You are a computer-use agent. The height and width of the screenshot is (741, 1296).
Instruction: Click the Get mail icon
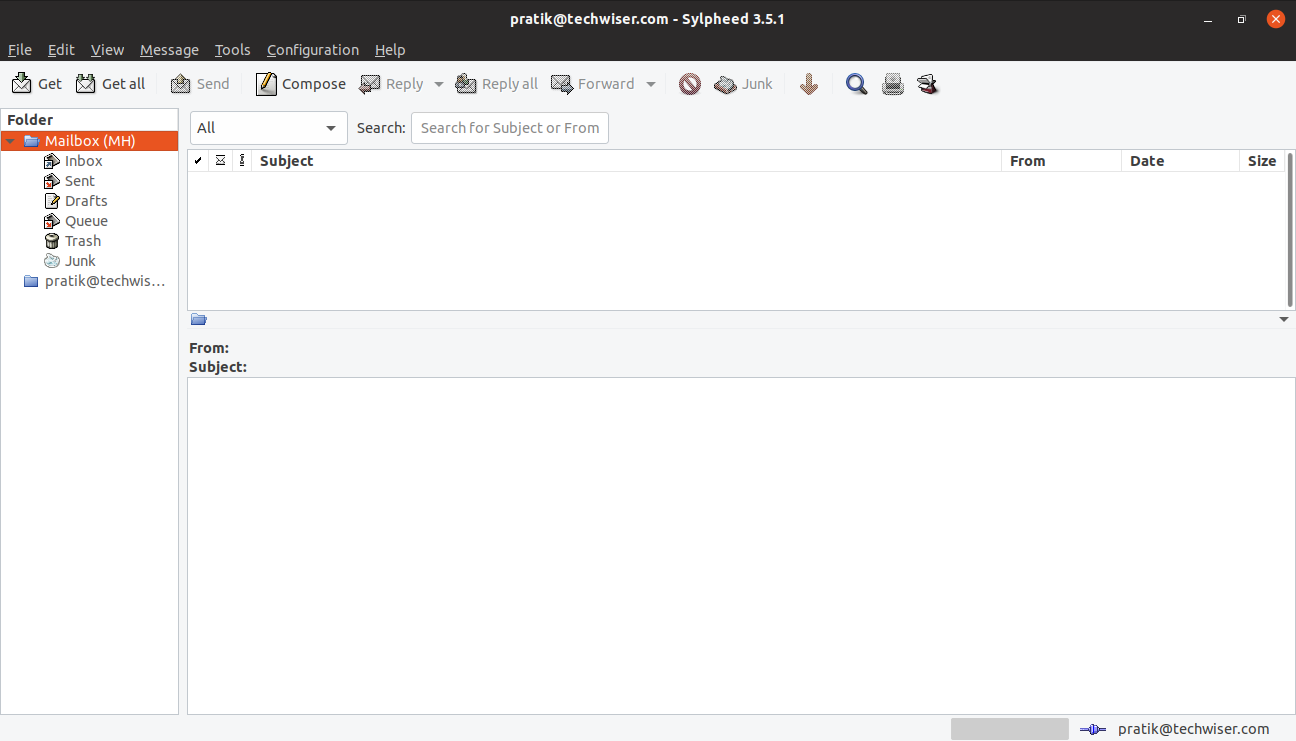click(21, 84)
